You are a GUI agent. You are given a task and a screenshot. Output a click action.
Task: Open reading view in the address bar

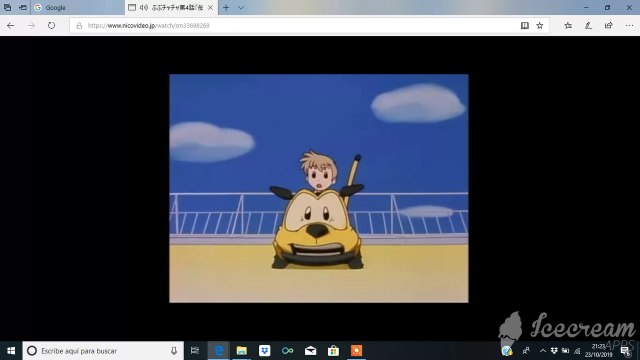click(x=524, y=25)
